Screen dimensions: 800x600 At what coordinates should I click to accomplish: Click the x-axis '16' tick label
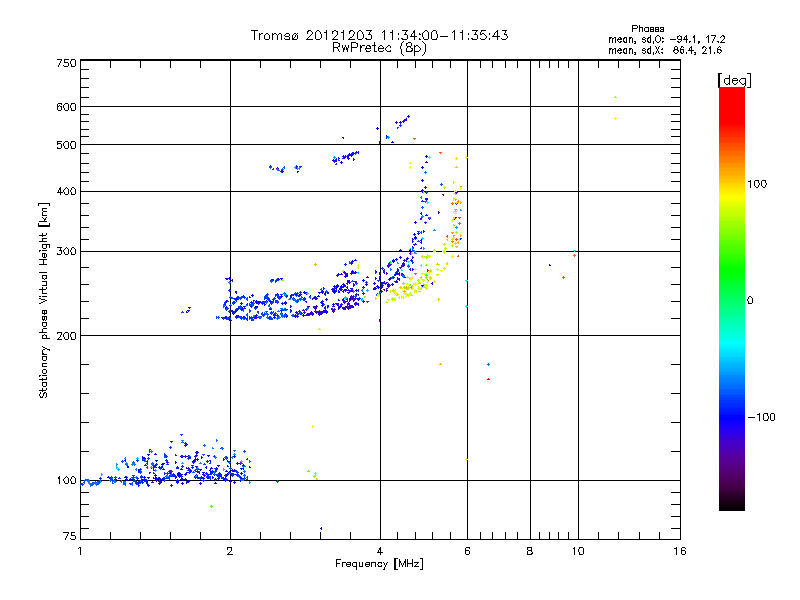coord(680,551)
